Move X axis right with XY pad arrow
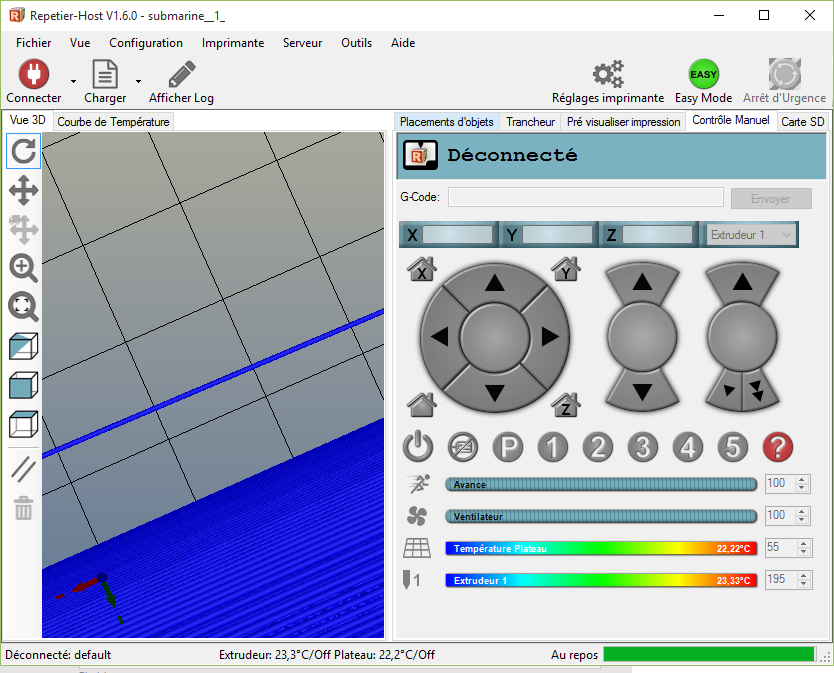The height and width of the screenshot is (673, 834). pyautogui.click(x=550, y=336)
